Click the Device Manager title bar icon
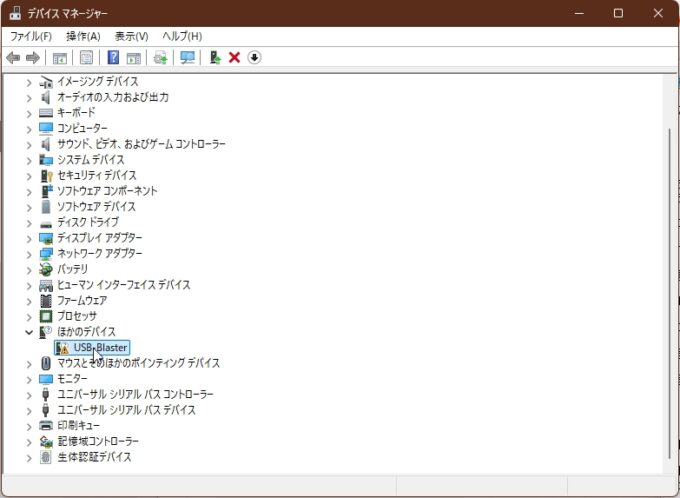Viewport: 680px width, 498px height. (15, 13)
